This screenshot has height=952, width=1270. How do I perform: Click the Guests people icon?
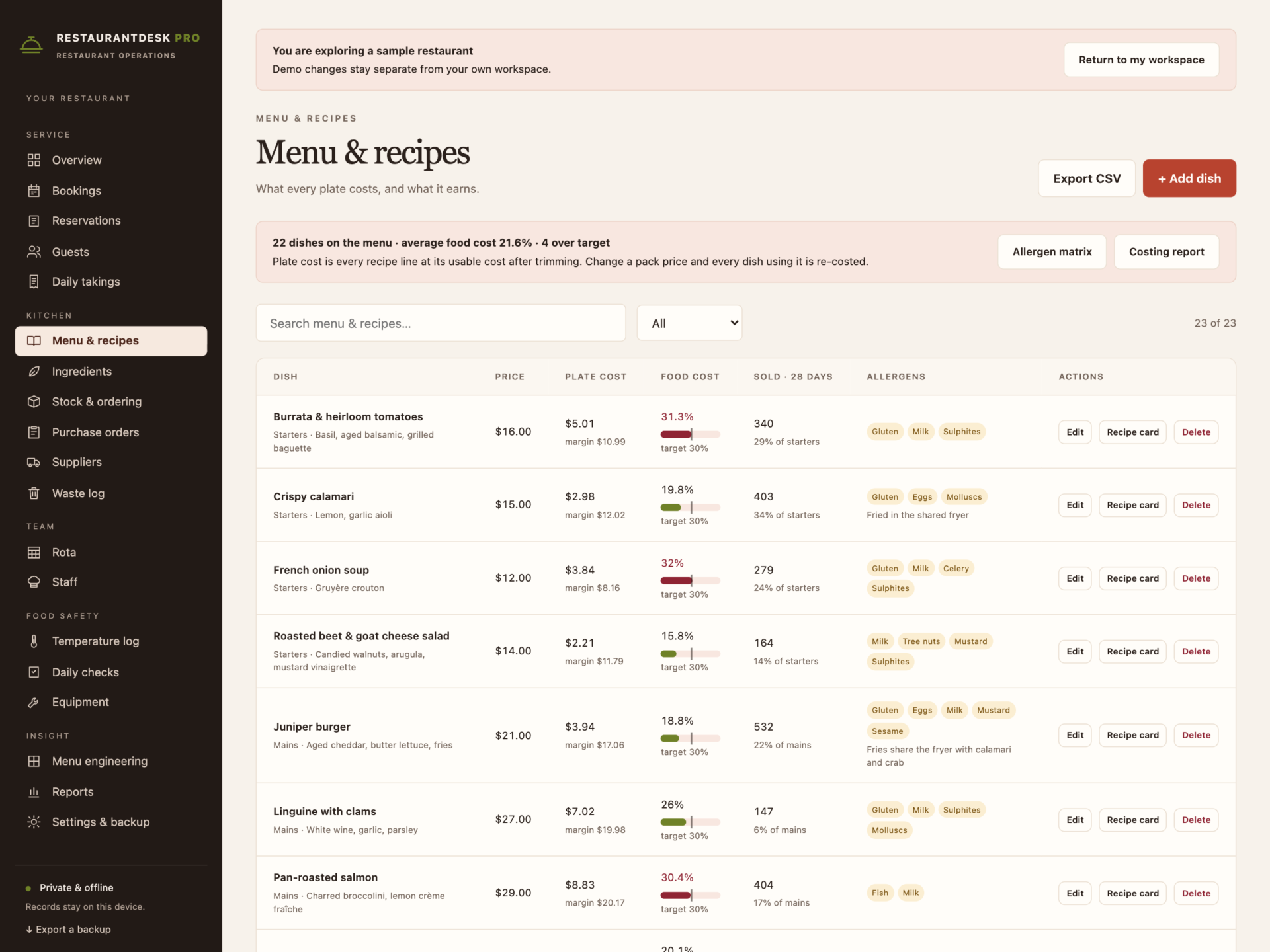click(34, 251)
